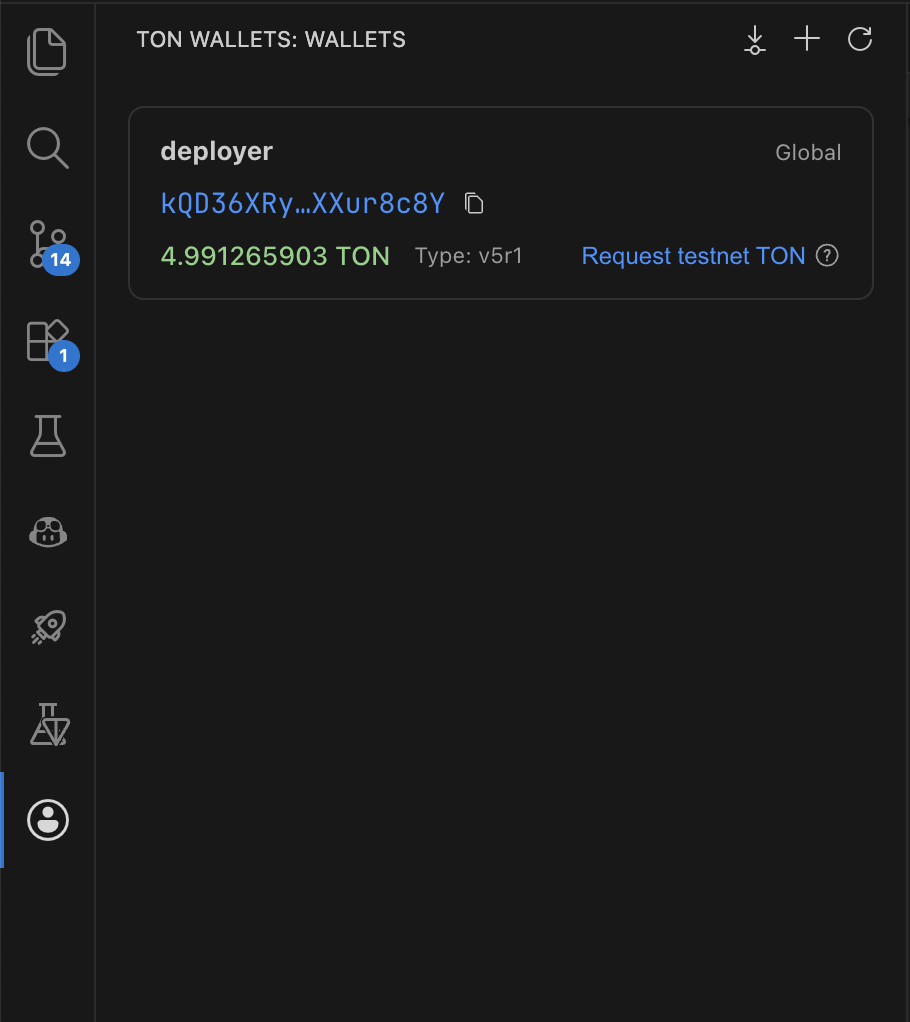Image resolution: width=910 pixels, height=1022 pixels.
Task: Open Source Control with 14 changes
Action: tap(47, 244)
